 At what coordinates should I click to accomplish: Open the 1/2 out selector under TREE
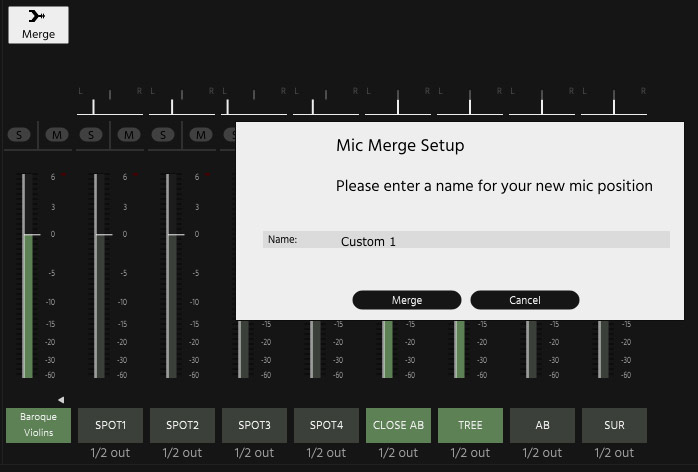pos(471,453)
